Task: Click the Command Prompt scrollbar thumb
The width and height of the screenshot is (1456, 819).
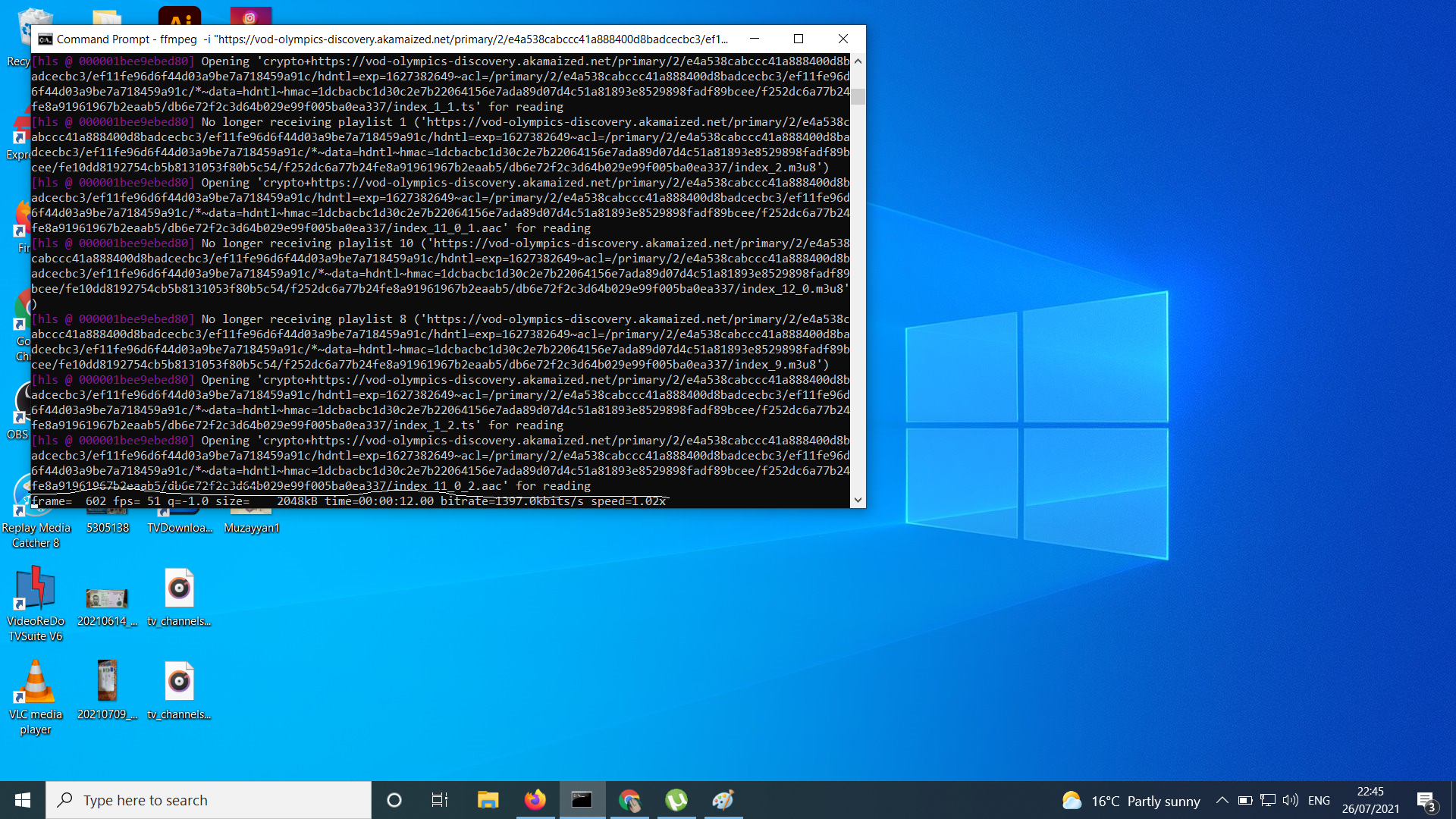Action: click(858, 96)
